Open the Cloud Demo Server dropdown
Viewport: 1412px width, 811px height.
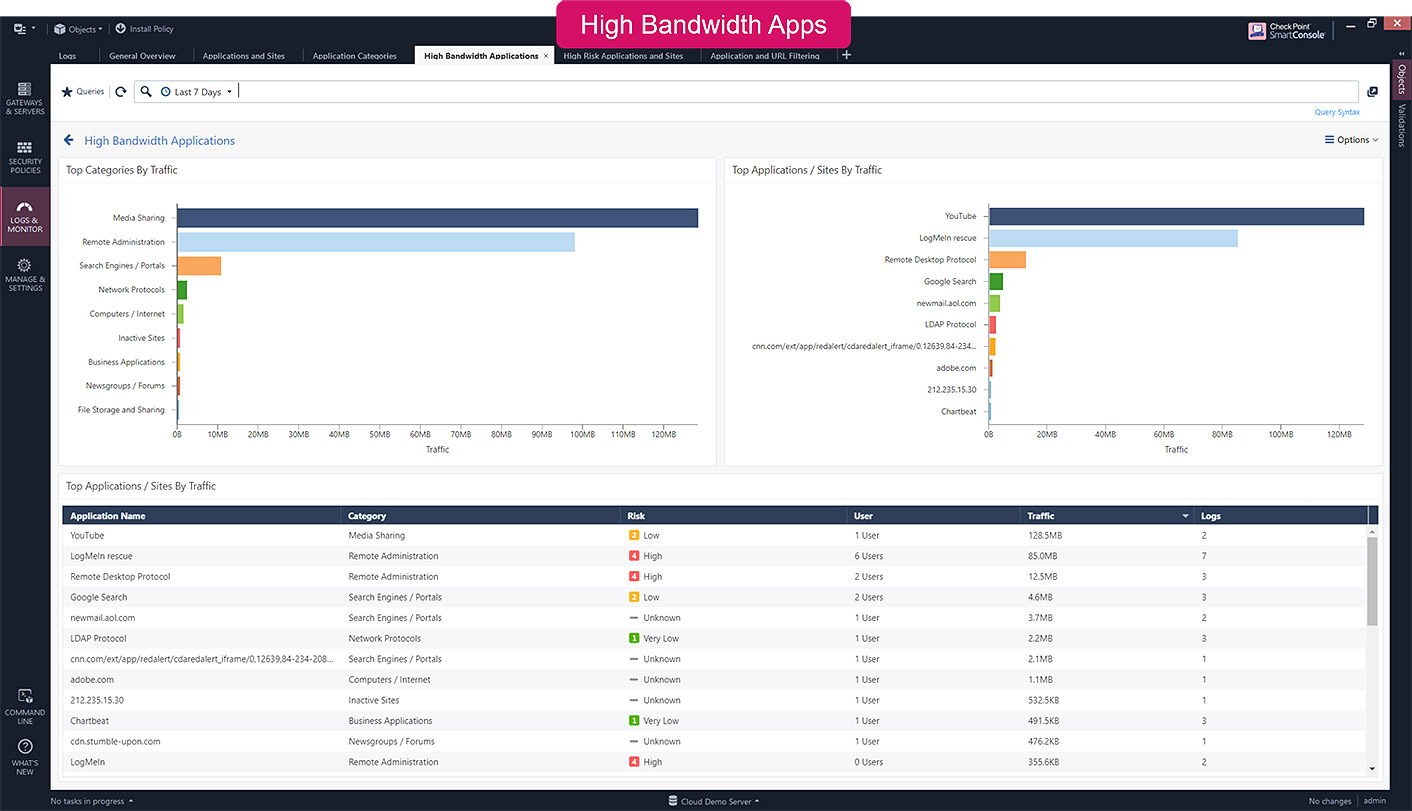(x=713, y=801)
